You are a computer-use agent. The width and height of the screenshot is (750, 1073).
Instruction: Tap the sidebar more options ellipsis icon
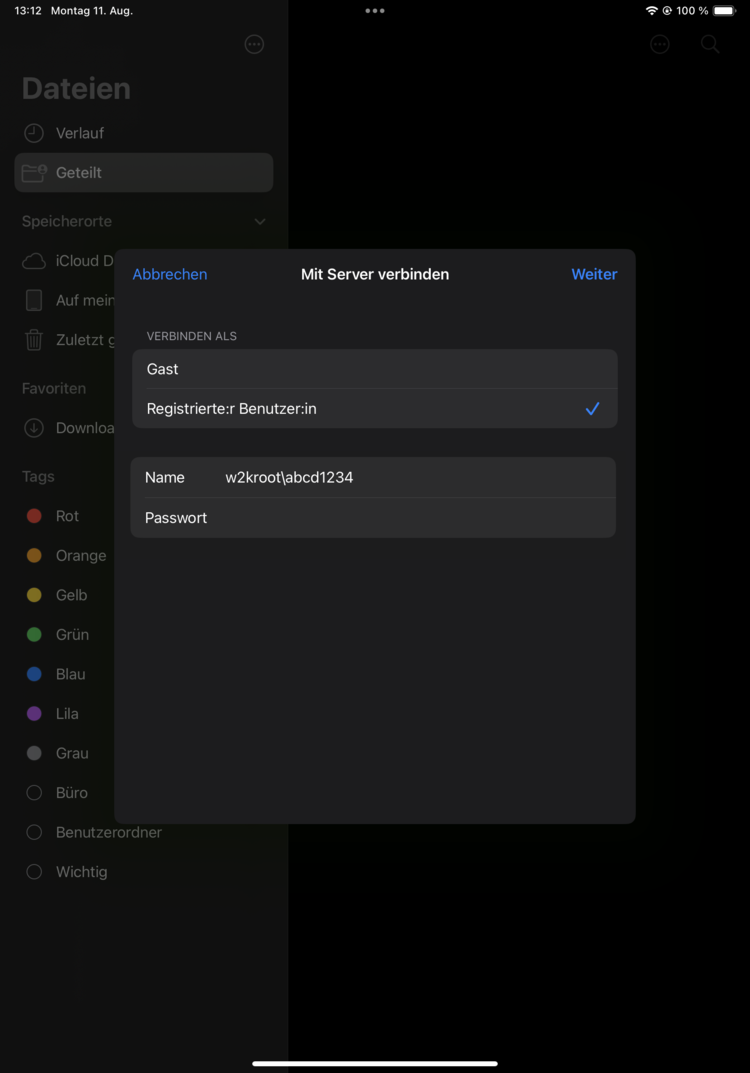[x=254, y=44]
